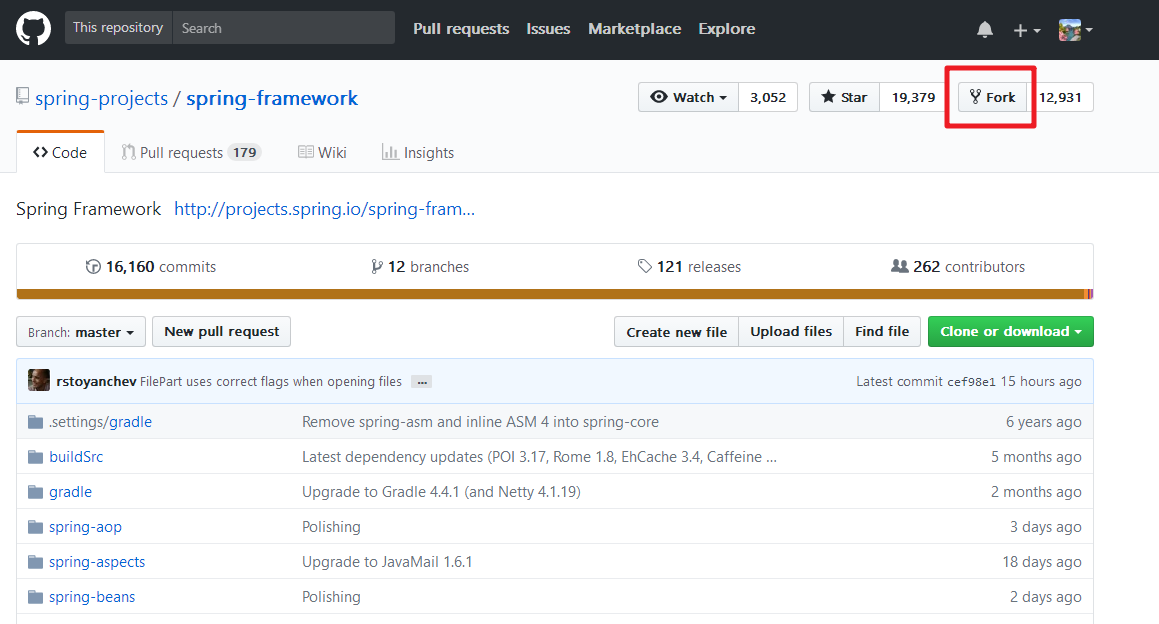
Task: Open the 'Upgrade to Gradle 4.4.1' commit message
Action: click(441, 492)
